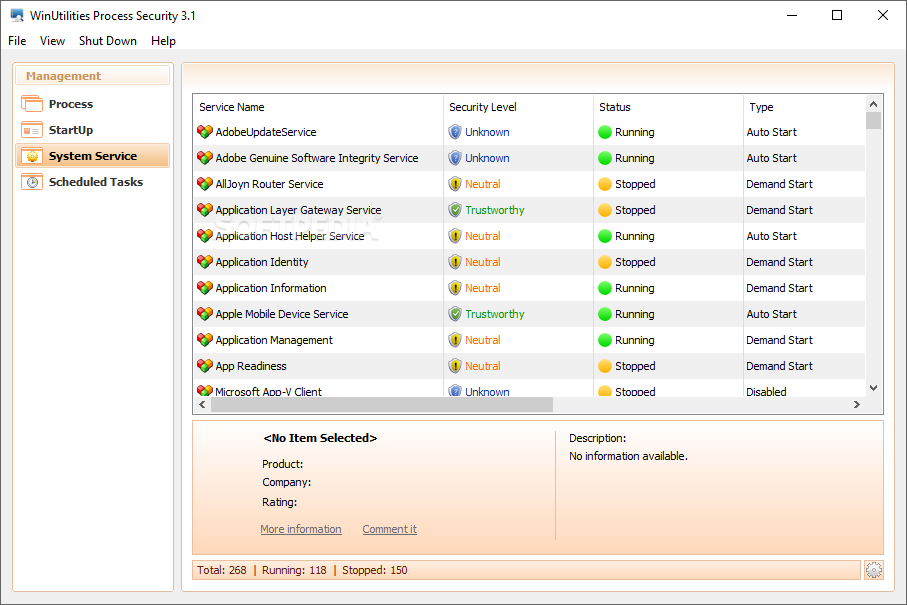Open the View menu
Viewport: 907px width, 605px height.
point(52,41)
